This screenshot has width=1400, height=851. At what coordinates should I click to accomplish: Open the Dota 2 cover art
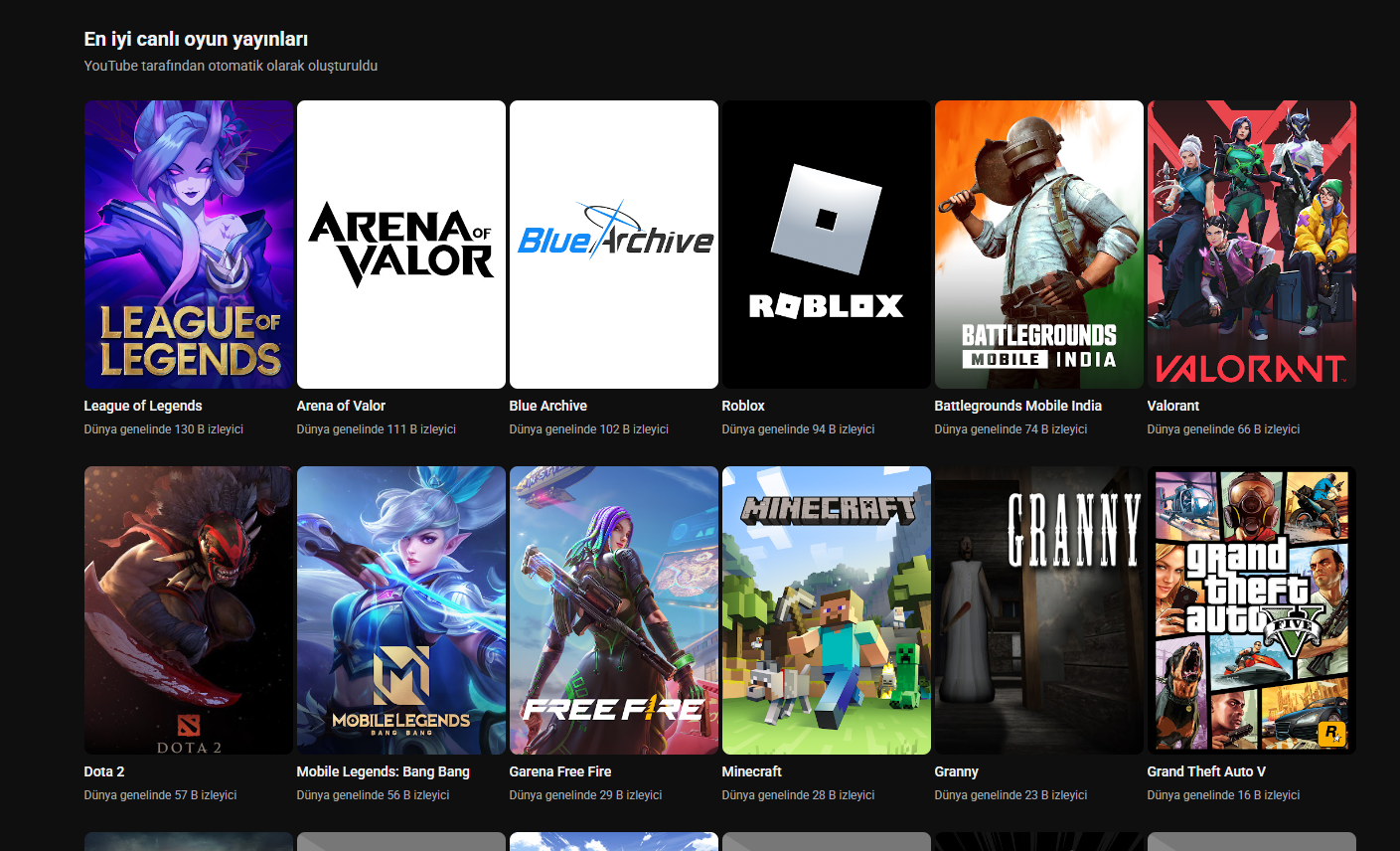(189, 610)
